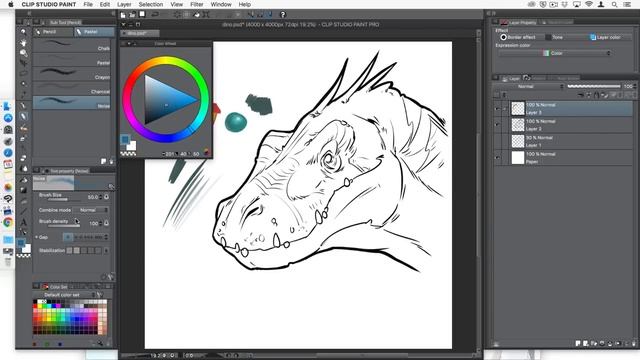This screenshot has width=640, height=360.
Task: Click the Undo arrow in command bar
Action: (155, 15)
